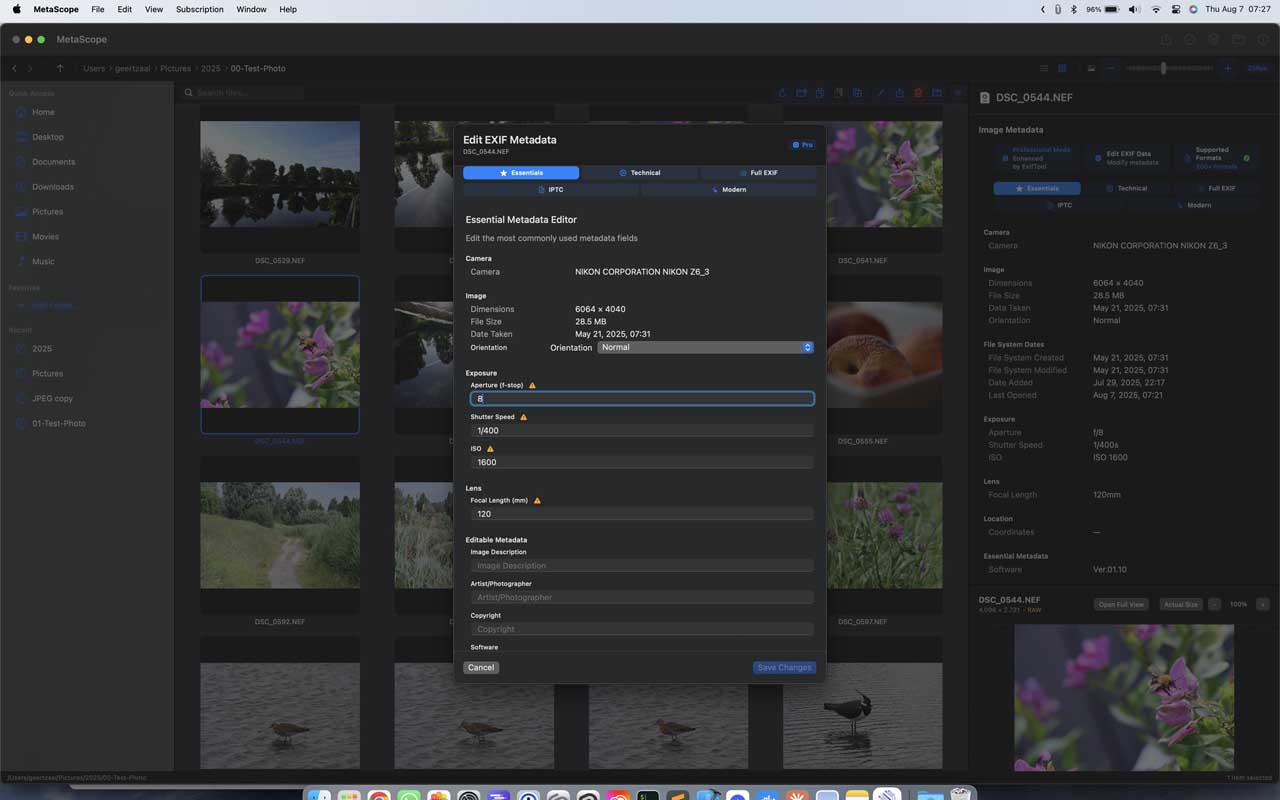Select Technical tab in edit dialog

[x=640, y=173]
